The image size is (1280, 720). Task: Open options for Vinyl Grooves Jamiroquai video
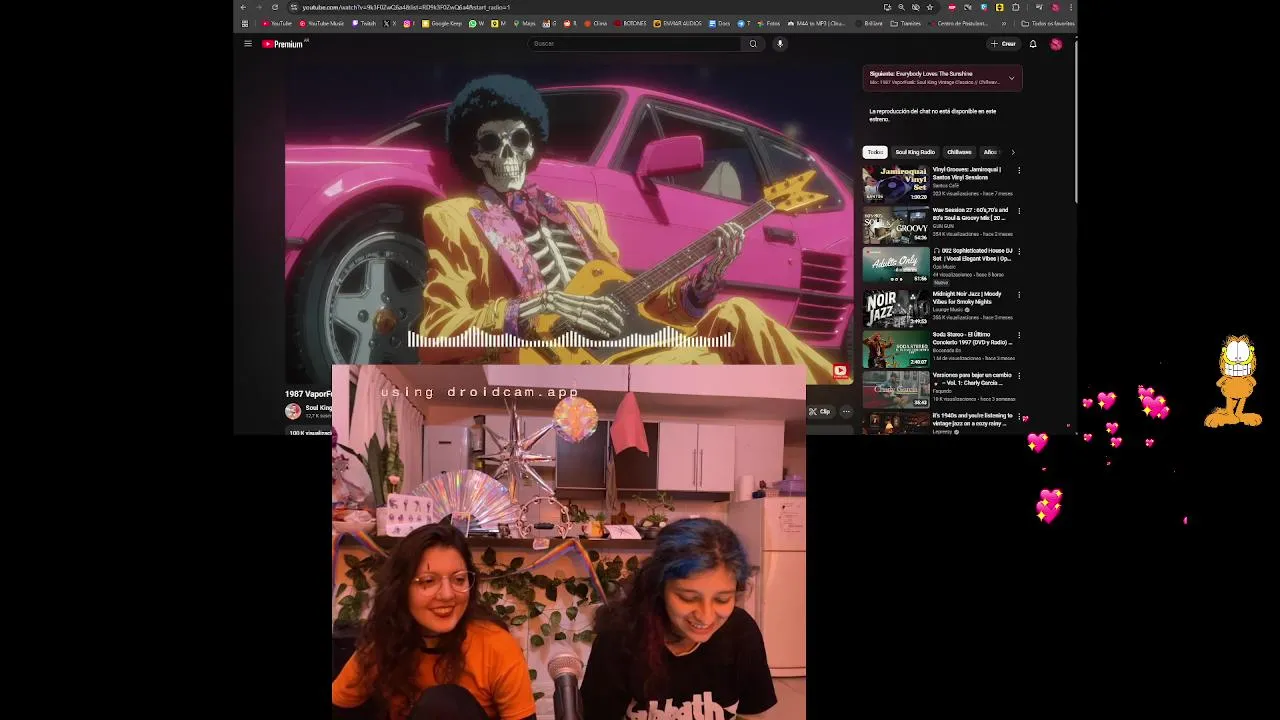point(1019,170)
